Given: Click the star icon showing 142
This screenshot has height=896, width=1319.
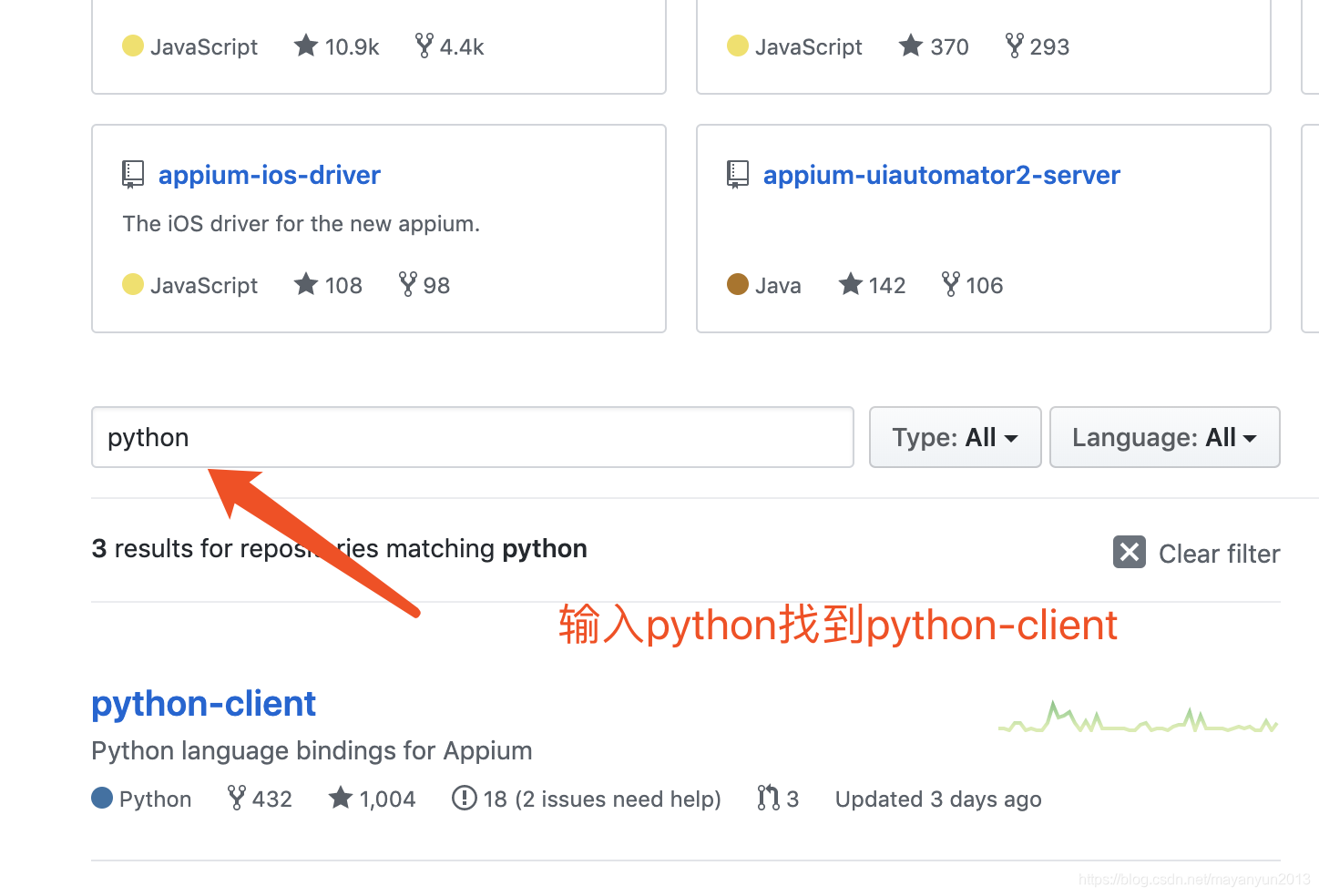Looking at the screenshot, I should click(851, 284).
